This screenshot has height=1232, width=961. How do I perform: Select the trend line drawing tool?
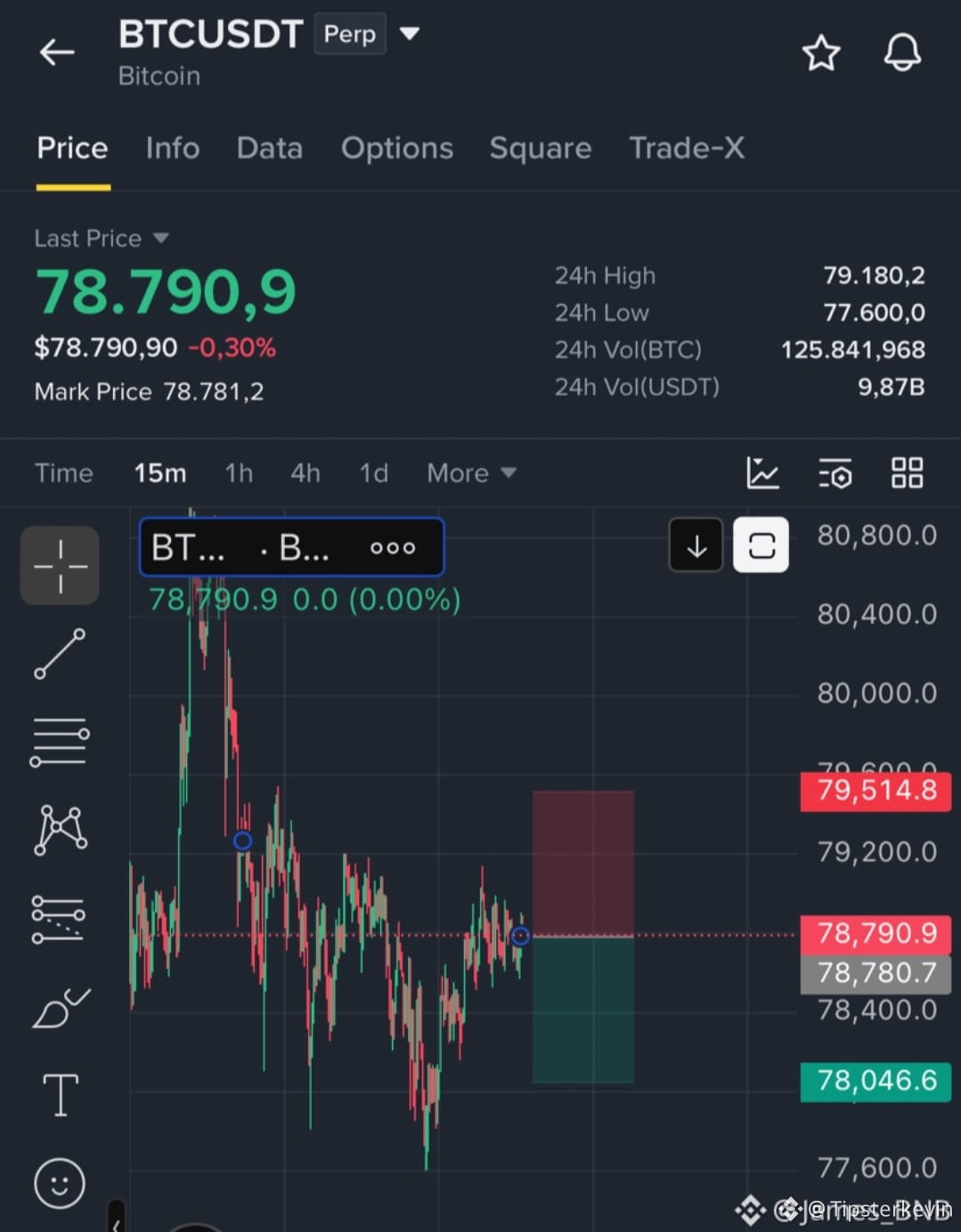pos(60,654)
